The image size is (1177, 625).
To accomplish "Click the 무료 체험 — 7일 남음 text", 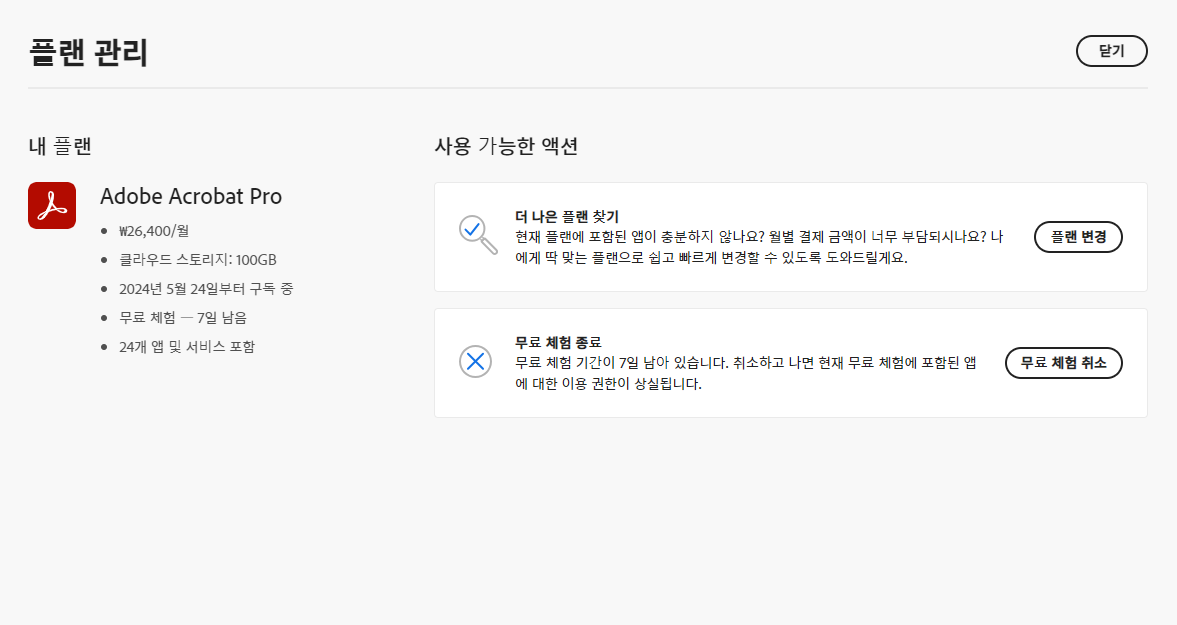I will pyautogui.click(x=182, y=317).
